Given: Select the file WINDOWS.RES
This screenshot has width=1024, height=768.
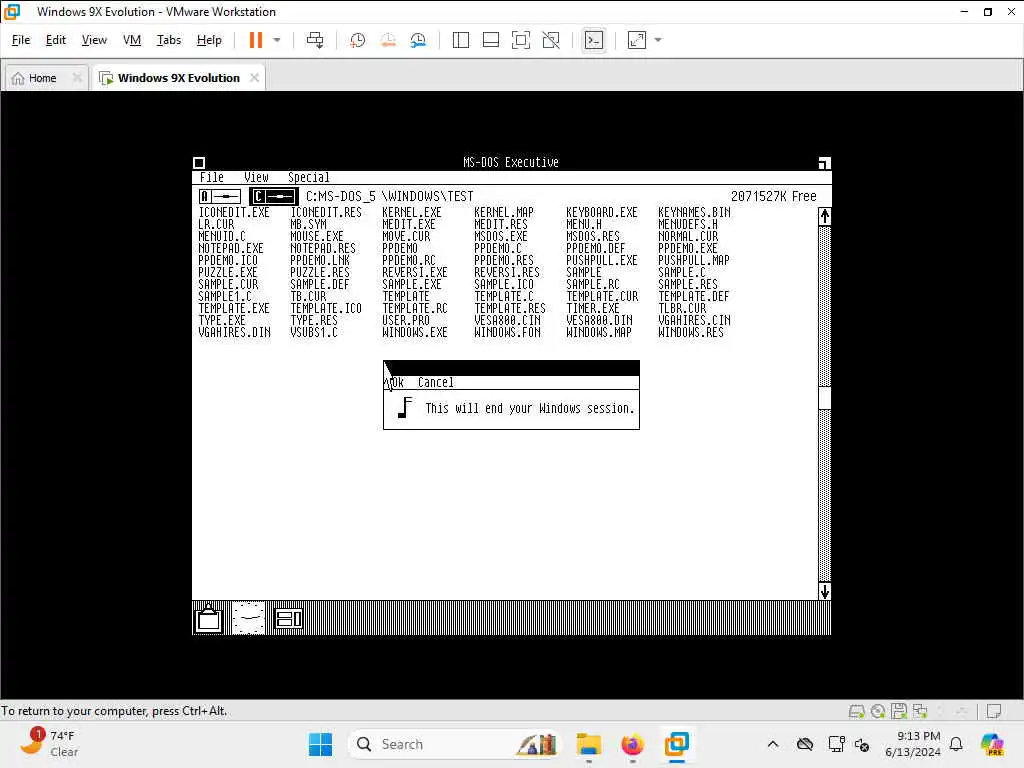Looking at the screenshot, I should pyautogui.click(x=691, y=332).
